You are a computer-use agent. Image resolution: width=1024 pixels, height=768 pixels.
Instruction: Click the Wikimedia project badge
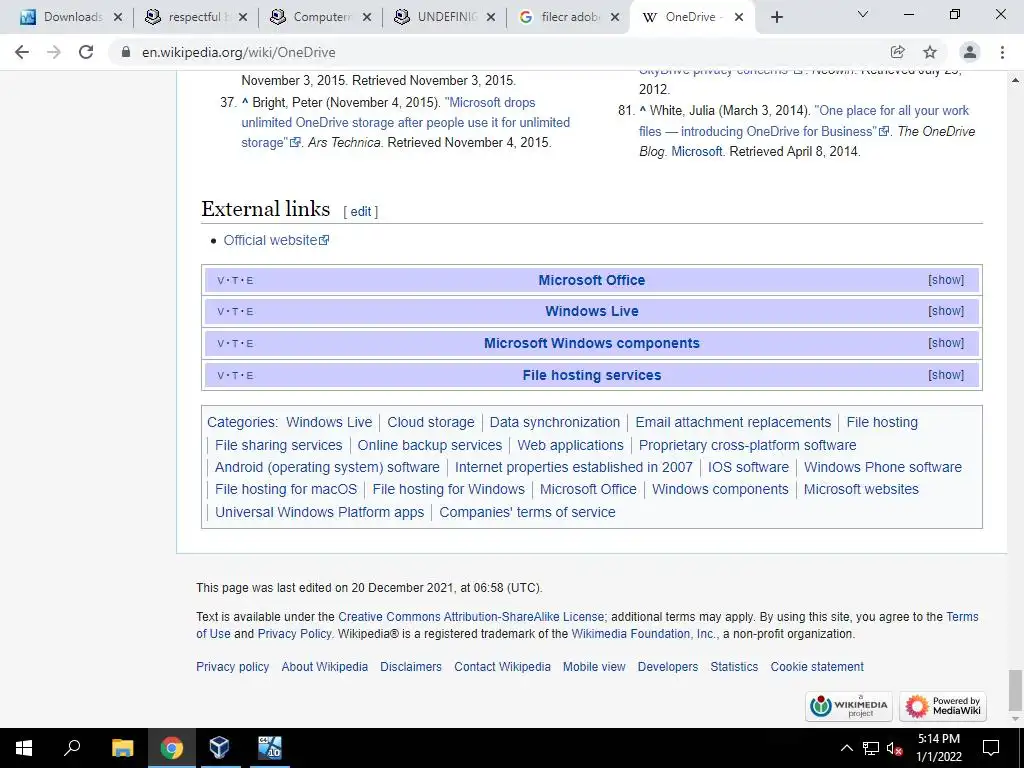(849, 707)
